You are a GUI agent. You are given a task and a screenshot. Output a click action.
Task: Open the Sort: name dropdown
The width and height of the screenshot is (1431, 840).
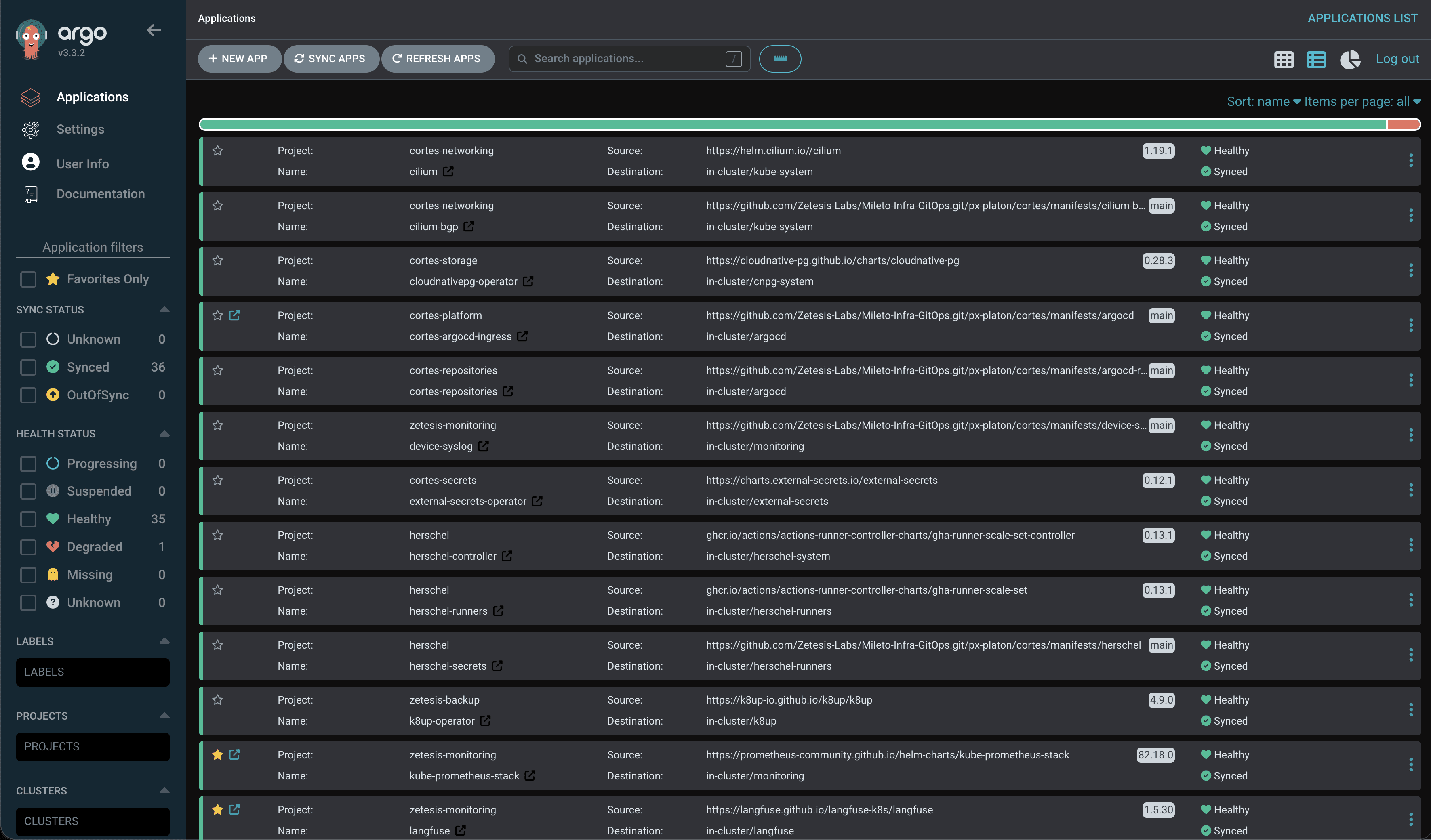1263,102
